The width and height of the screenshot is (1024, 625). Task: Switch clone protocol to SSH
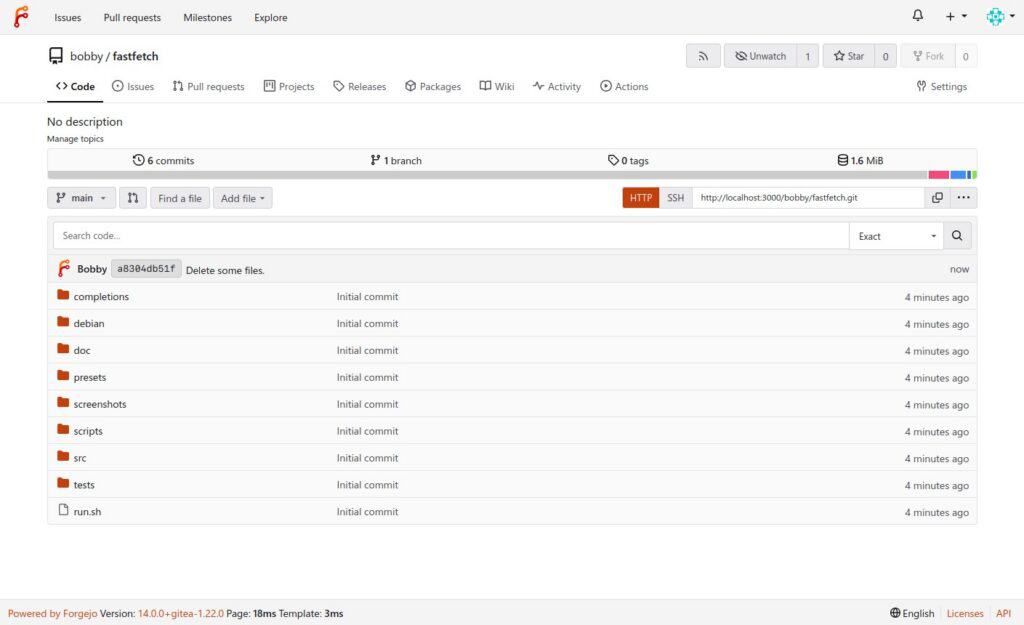point(676,198)
